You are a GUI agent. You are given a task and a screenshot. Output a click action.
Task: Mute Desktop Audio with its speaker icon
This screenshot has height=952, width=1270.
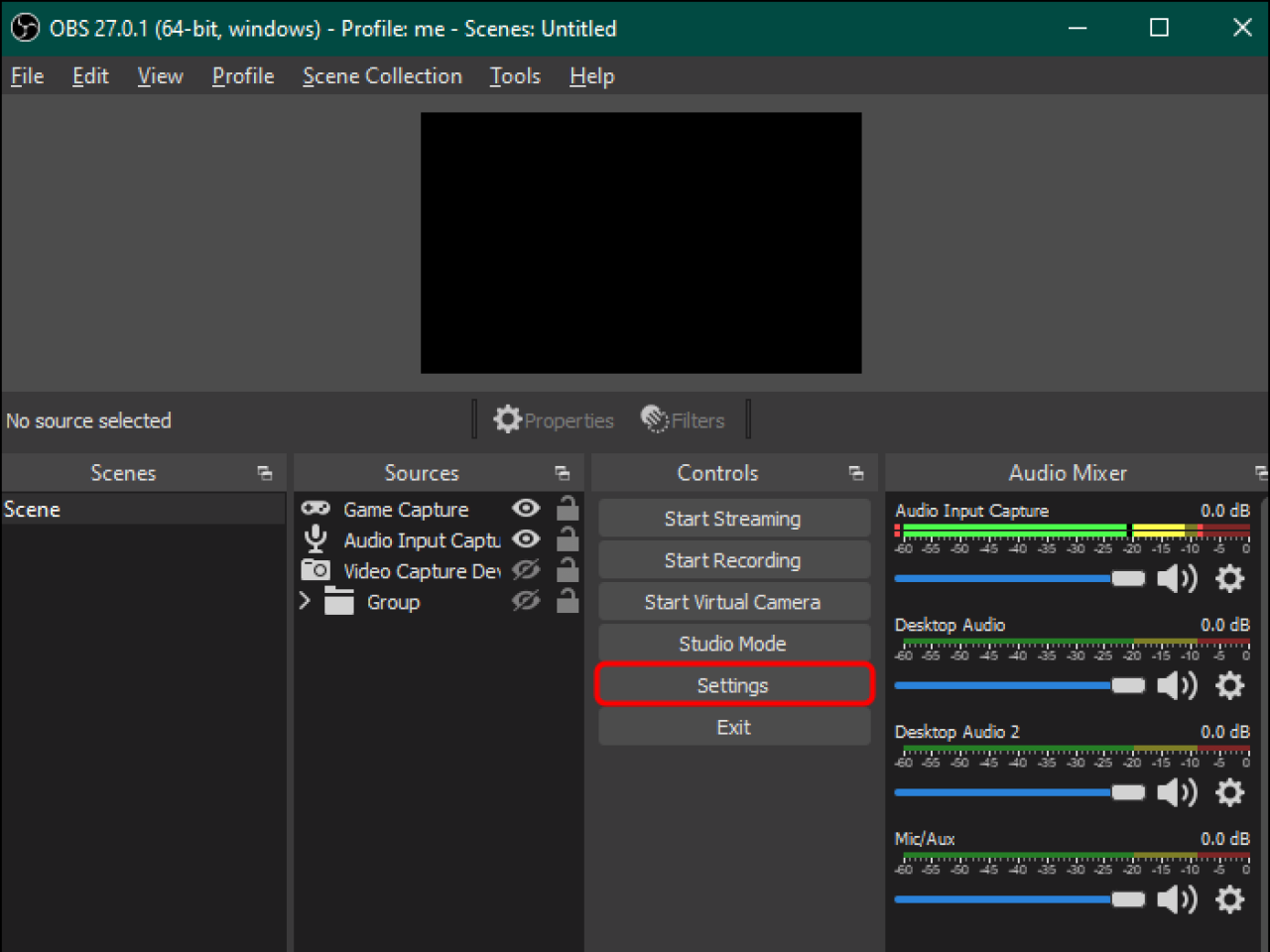1177,685
